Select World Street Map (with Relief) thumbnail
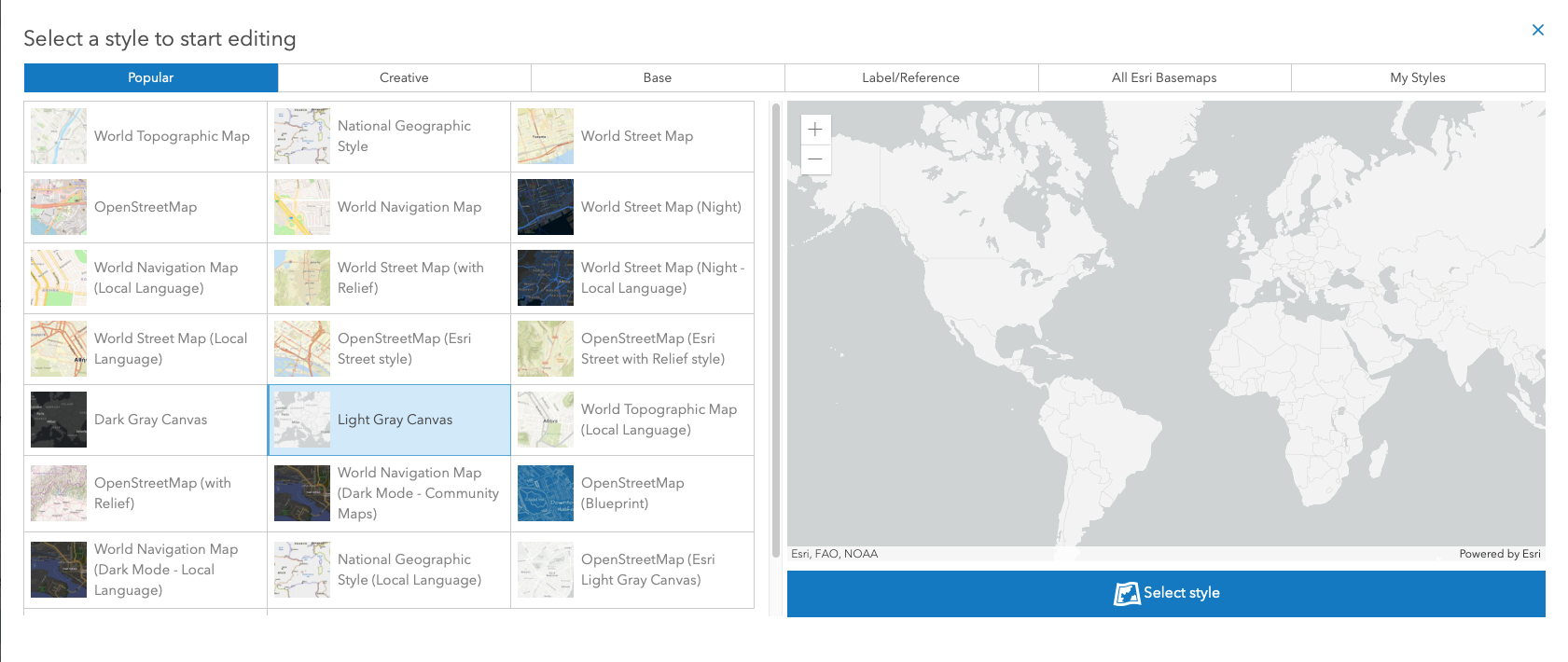Image resolution: width=1568 pixels, height=662 pixels. (302, 278)
